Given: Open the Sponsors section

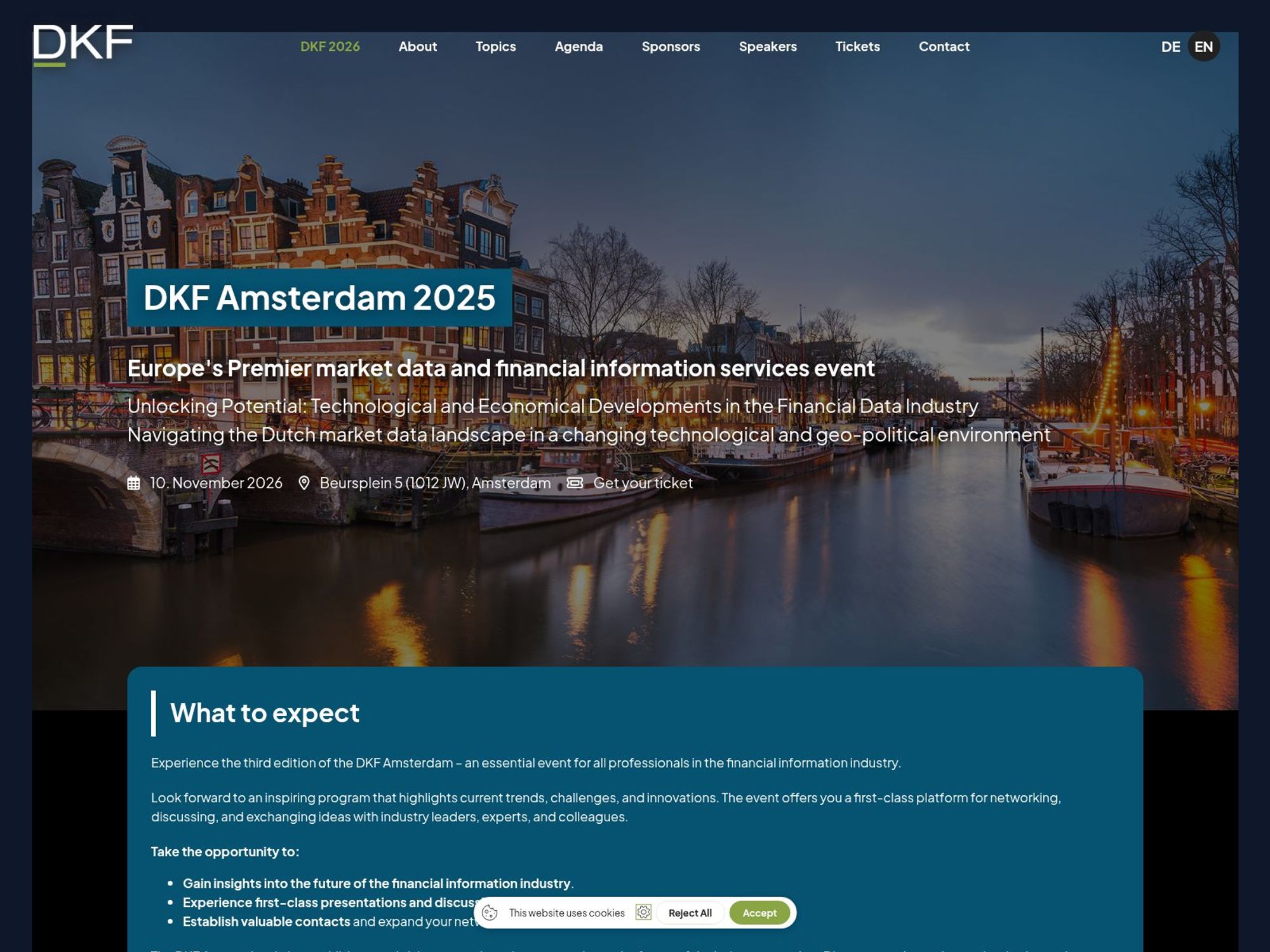Looking at the screenshot, I should pos(671,46).
